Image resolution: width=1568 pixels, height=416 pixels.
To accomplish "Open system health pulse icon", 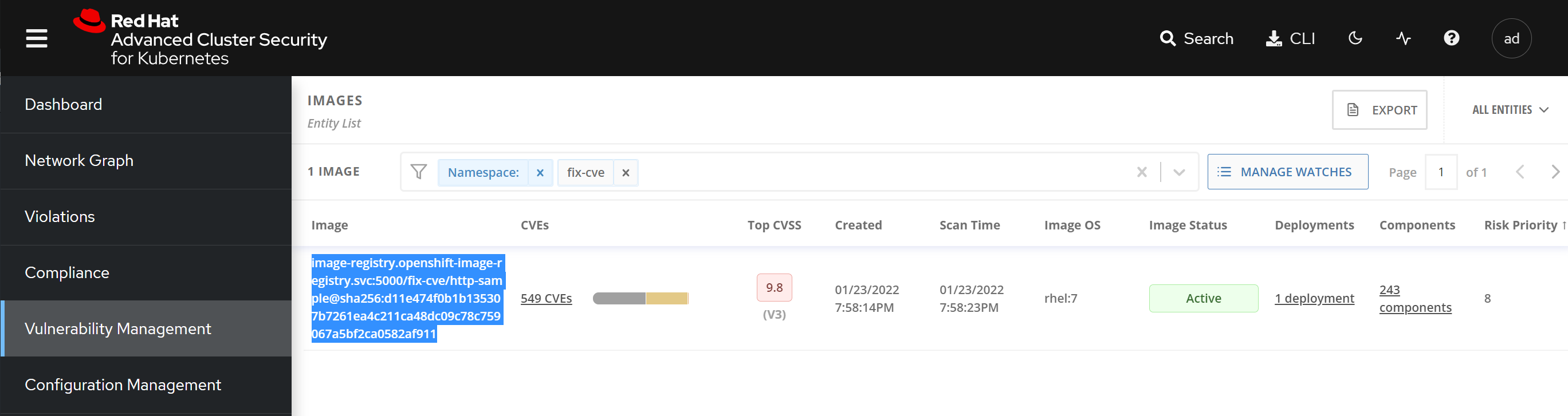I will (1403, 38).
